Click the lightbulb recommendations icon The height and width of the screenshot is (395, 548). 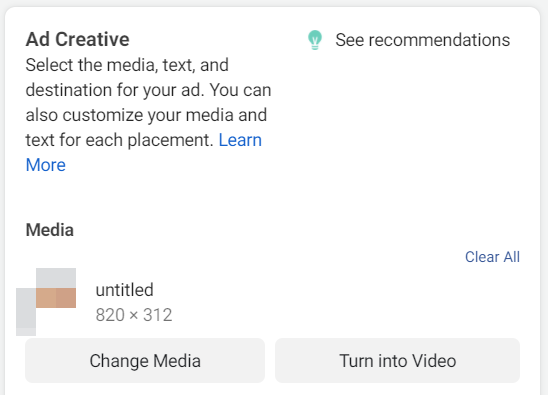(315, 40)
